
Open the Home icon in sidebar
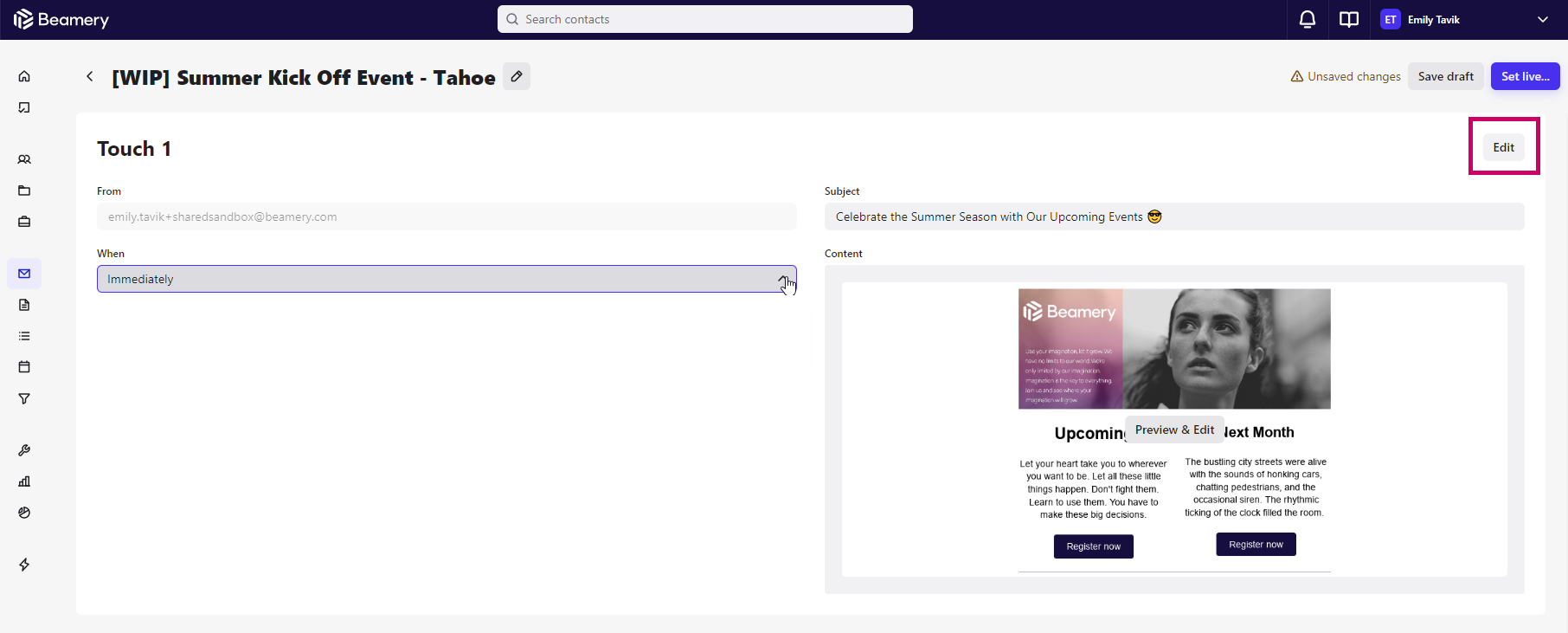pos(24,76)
